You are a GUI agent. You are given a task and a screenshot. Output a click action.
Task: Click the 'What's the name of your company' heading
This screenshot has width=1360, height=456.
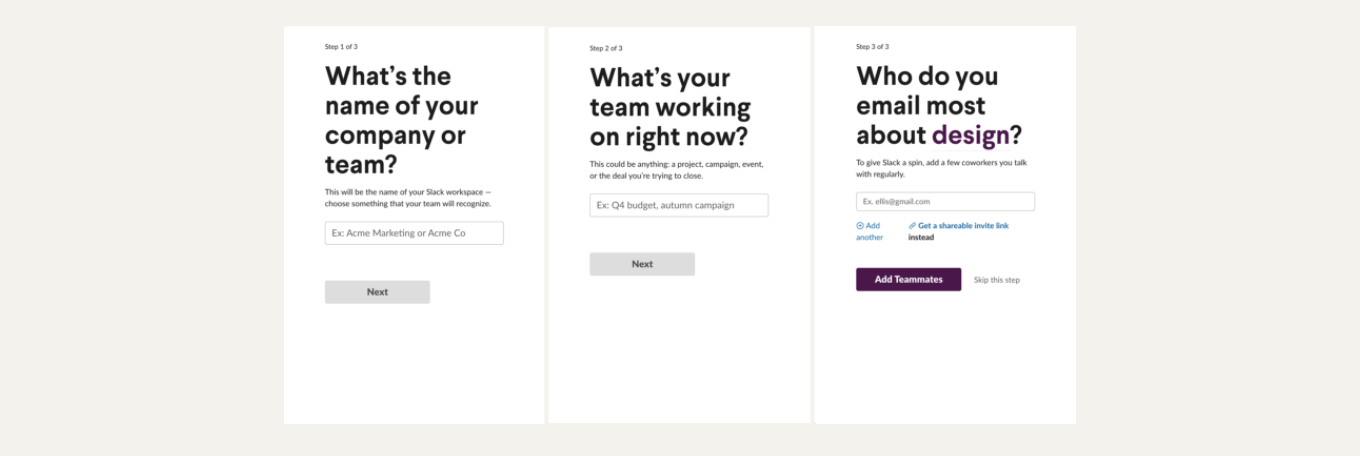click(x=402, y=120)
